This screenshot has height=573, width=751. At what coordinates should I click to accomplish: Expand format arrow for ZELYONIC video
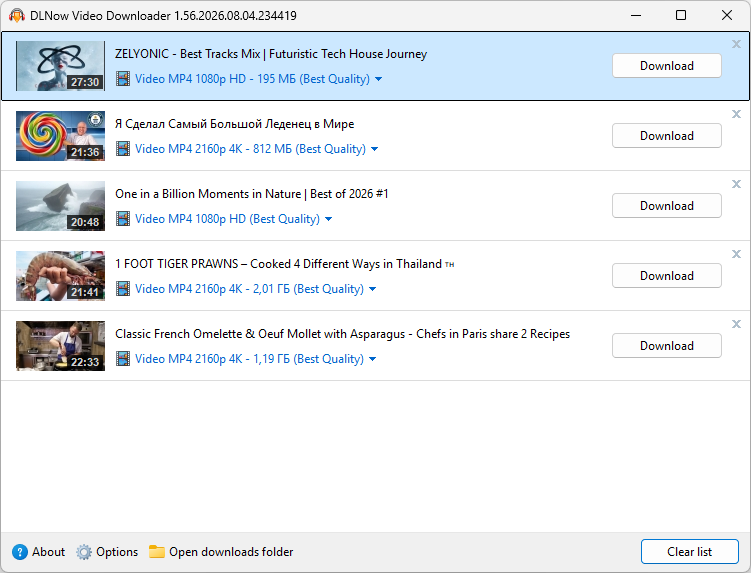click(378, 79)
